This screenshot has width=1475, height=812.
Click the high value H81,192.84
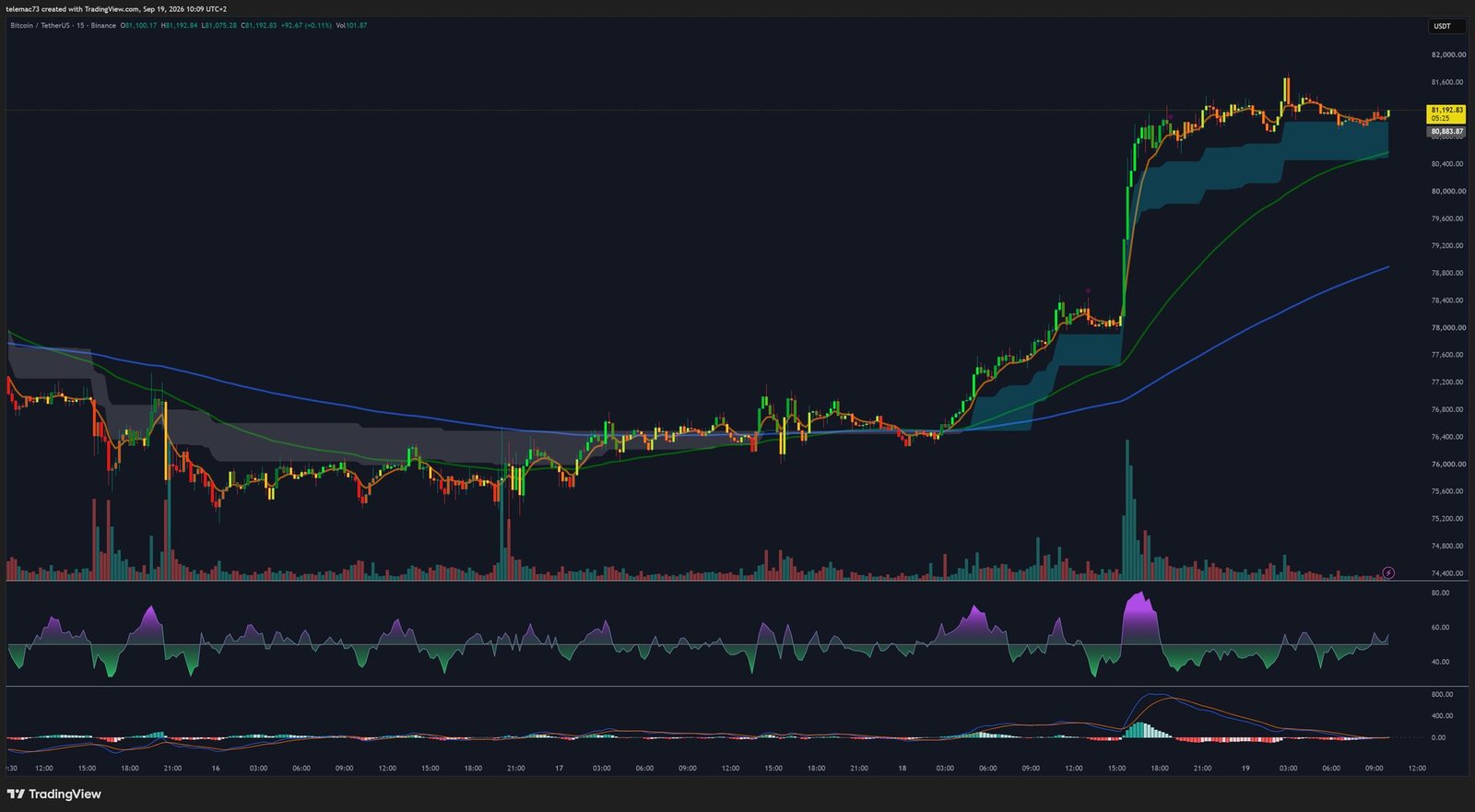click(179, 26)
